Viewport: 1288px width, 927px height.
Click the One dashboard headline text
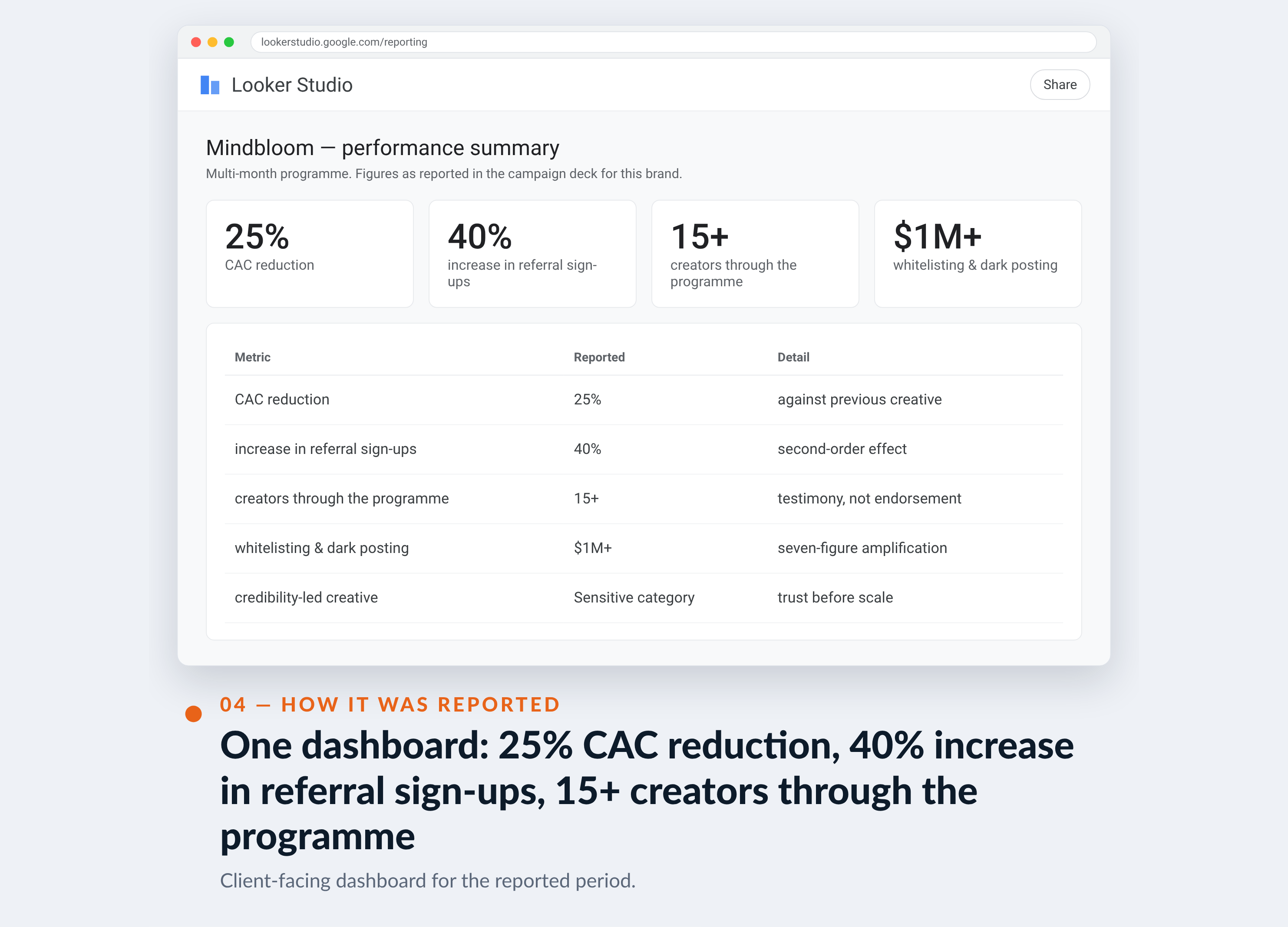pyautogui.click(x=646, y=790)
